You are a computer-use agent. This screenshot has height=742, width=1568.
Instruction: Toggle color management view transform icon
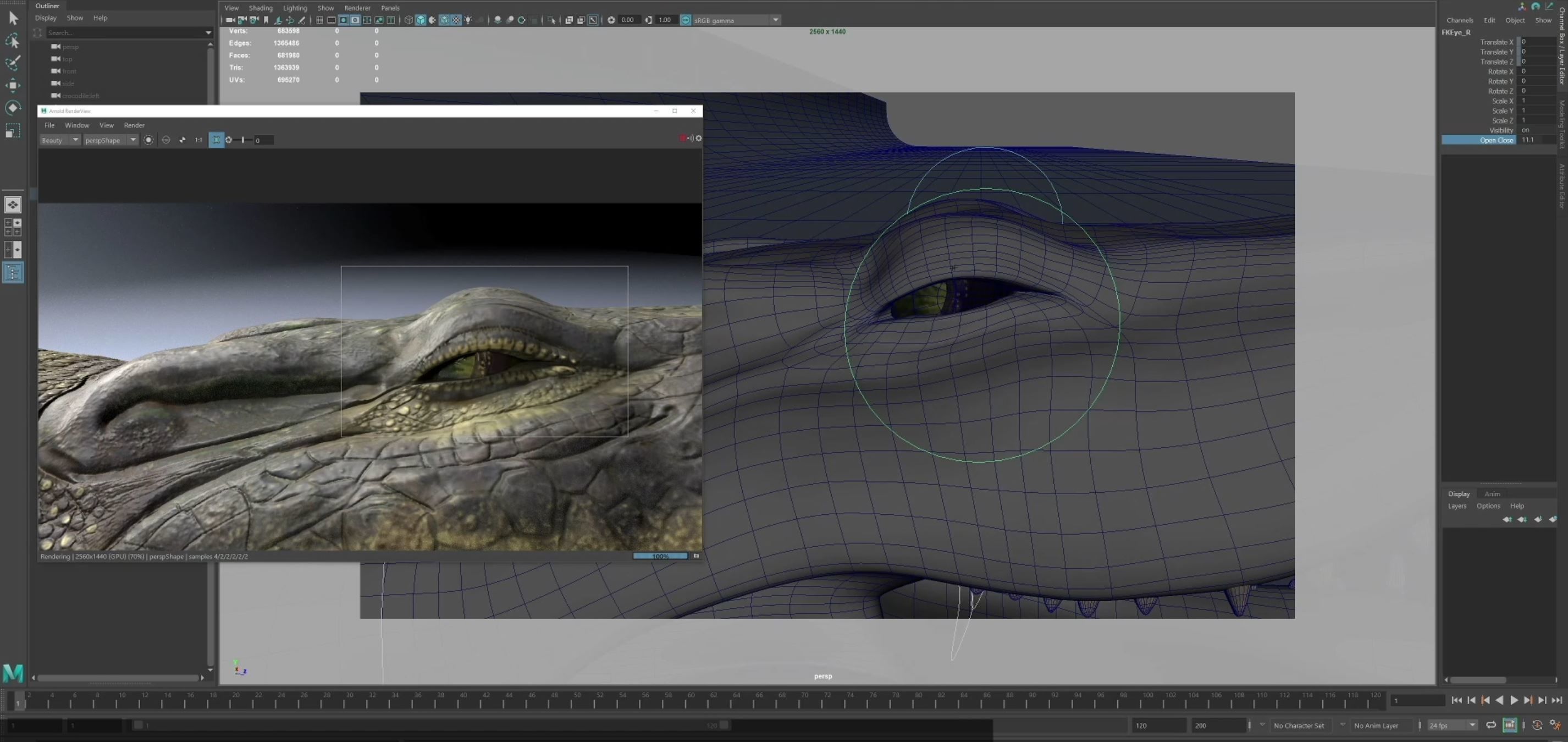point(686,20)
